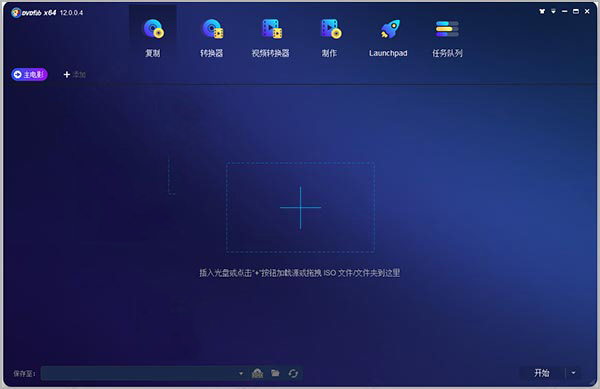Close the DVDFab window
The image size is (600, 389).
click(x=587, y=11)
